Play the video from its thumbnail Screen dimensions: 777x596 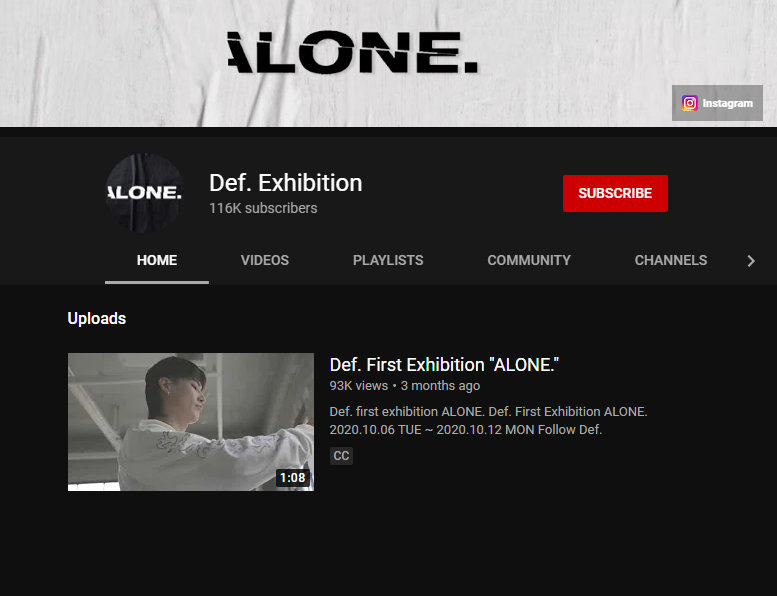coord(191,422)
